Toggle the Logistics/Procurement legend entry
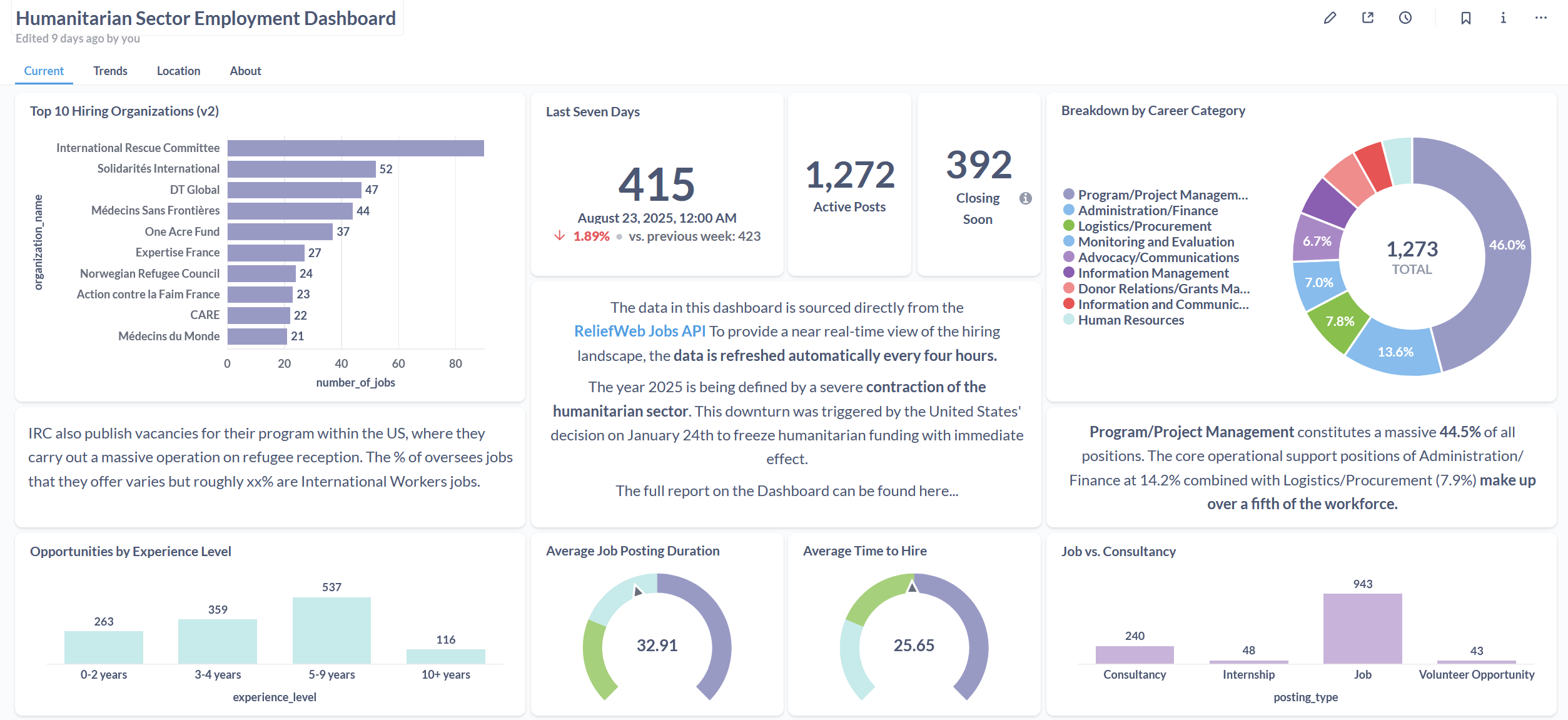The height and width of the screenshot is (720, 1568). tap(1144, 226)
